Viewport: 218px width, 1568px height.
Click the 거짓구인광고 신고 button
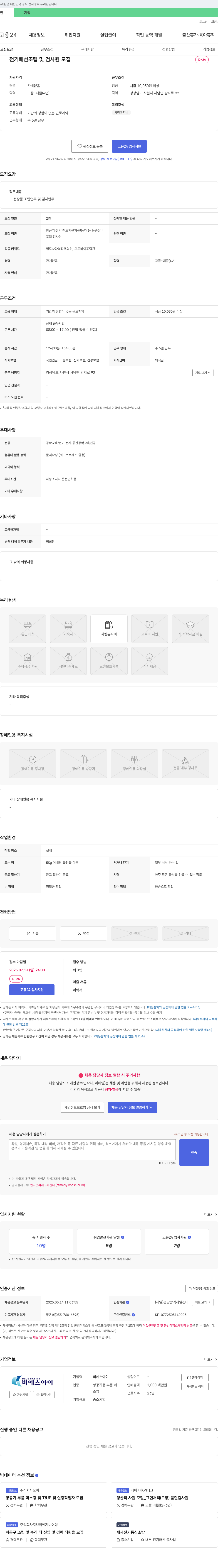tap(202, 1289)
